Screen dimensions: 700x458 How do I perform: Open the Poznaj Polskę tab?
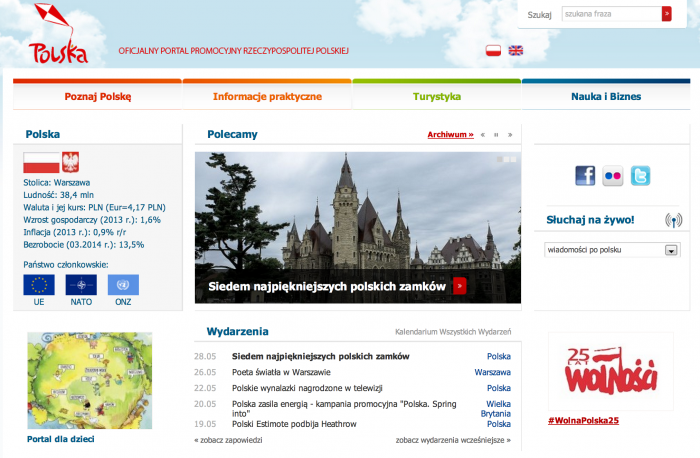coord(98,96)
